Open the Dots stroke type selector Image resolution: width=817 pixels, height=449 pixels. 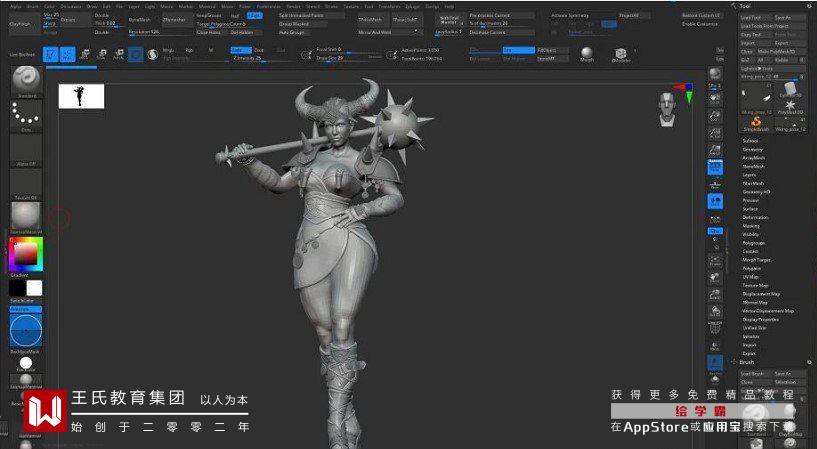pyautogui.click(x=26, y=116)
